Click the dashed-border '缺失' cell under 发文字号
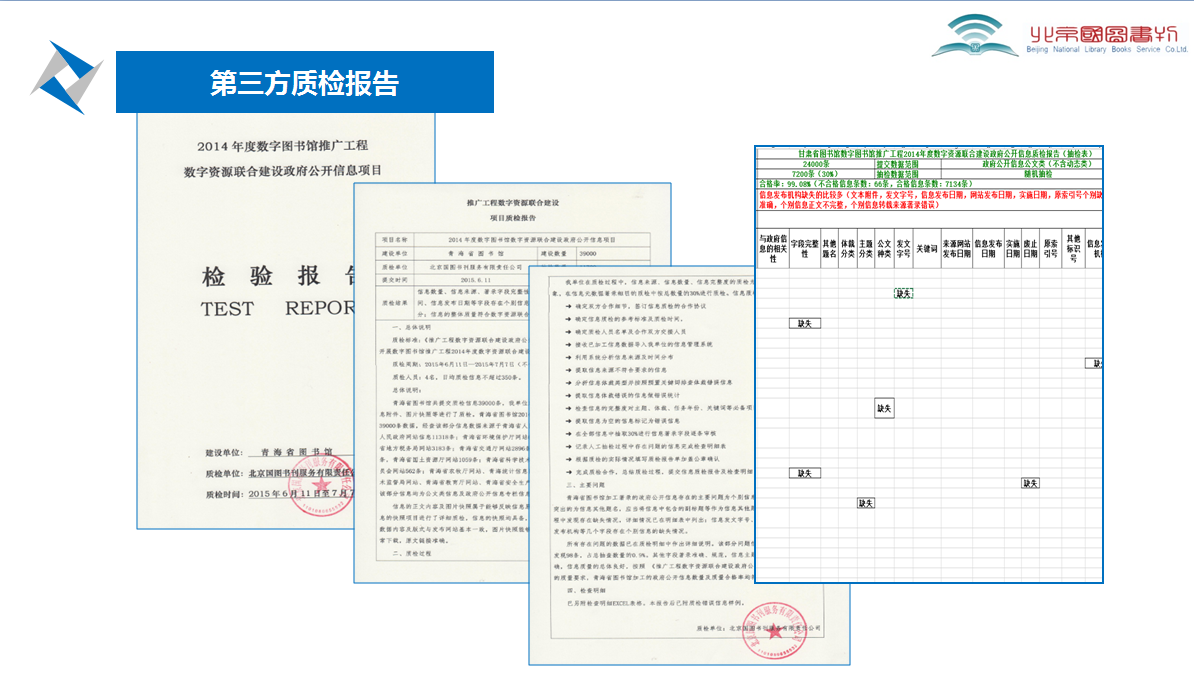The width and height of the screenshot is (1194, 675). (x=903, y=293)
